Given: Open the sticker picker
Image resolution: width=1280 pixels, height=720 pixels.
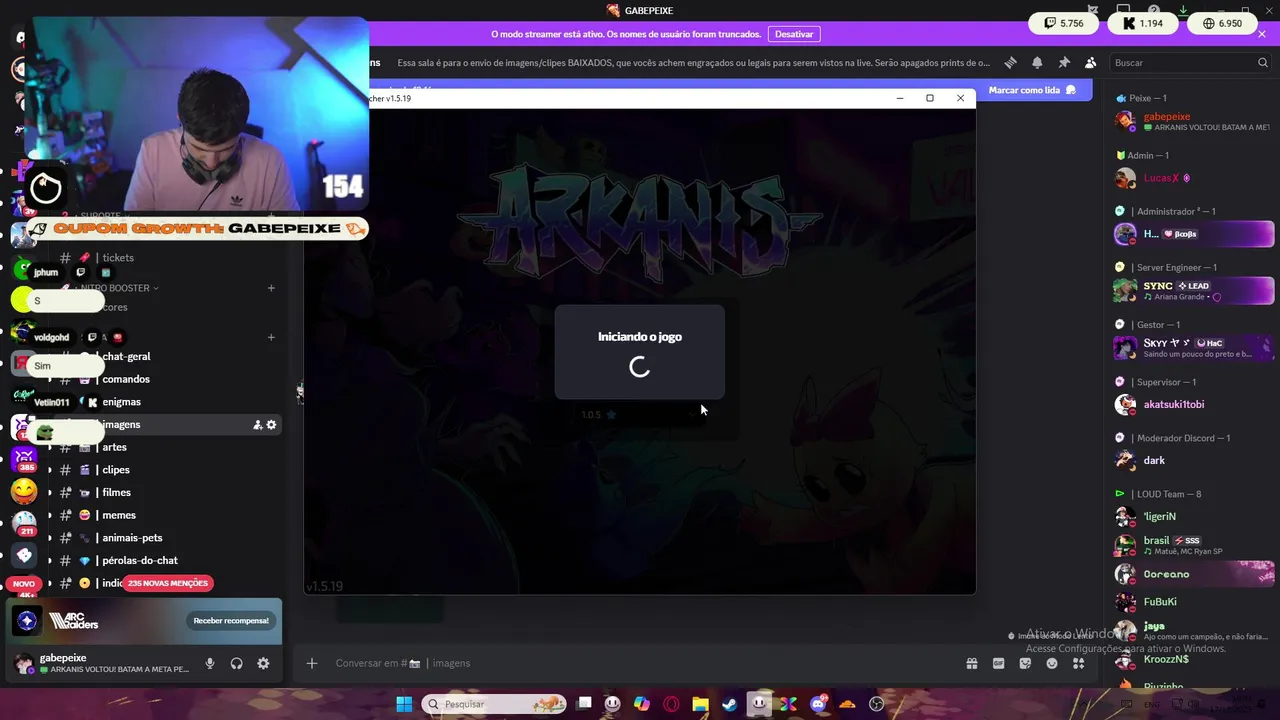Looking at the screenshot, I should [1025, 663].
